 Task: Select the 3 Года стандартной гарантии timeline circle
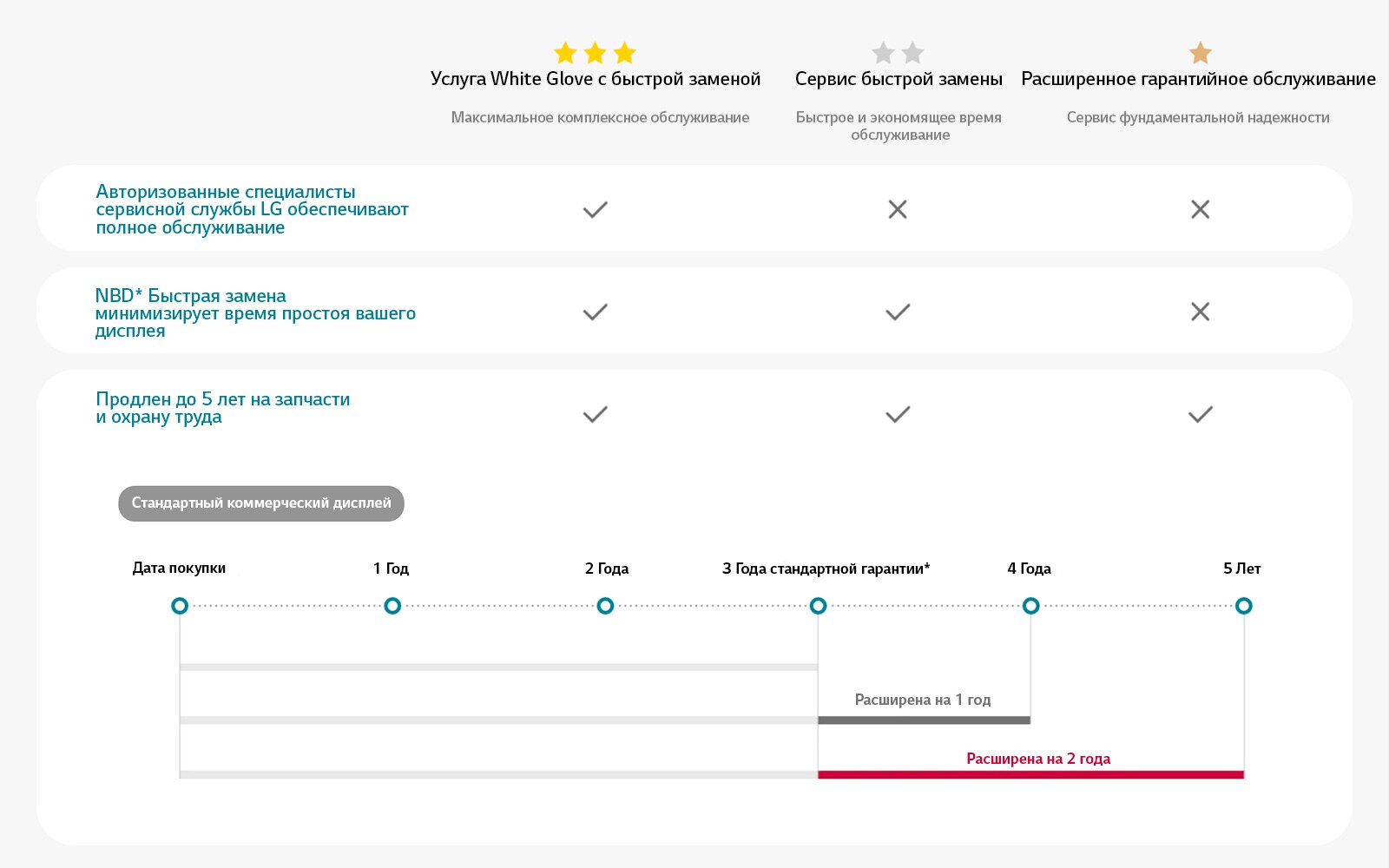pyautogui.click(x=818, y=606)
